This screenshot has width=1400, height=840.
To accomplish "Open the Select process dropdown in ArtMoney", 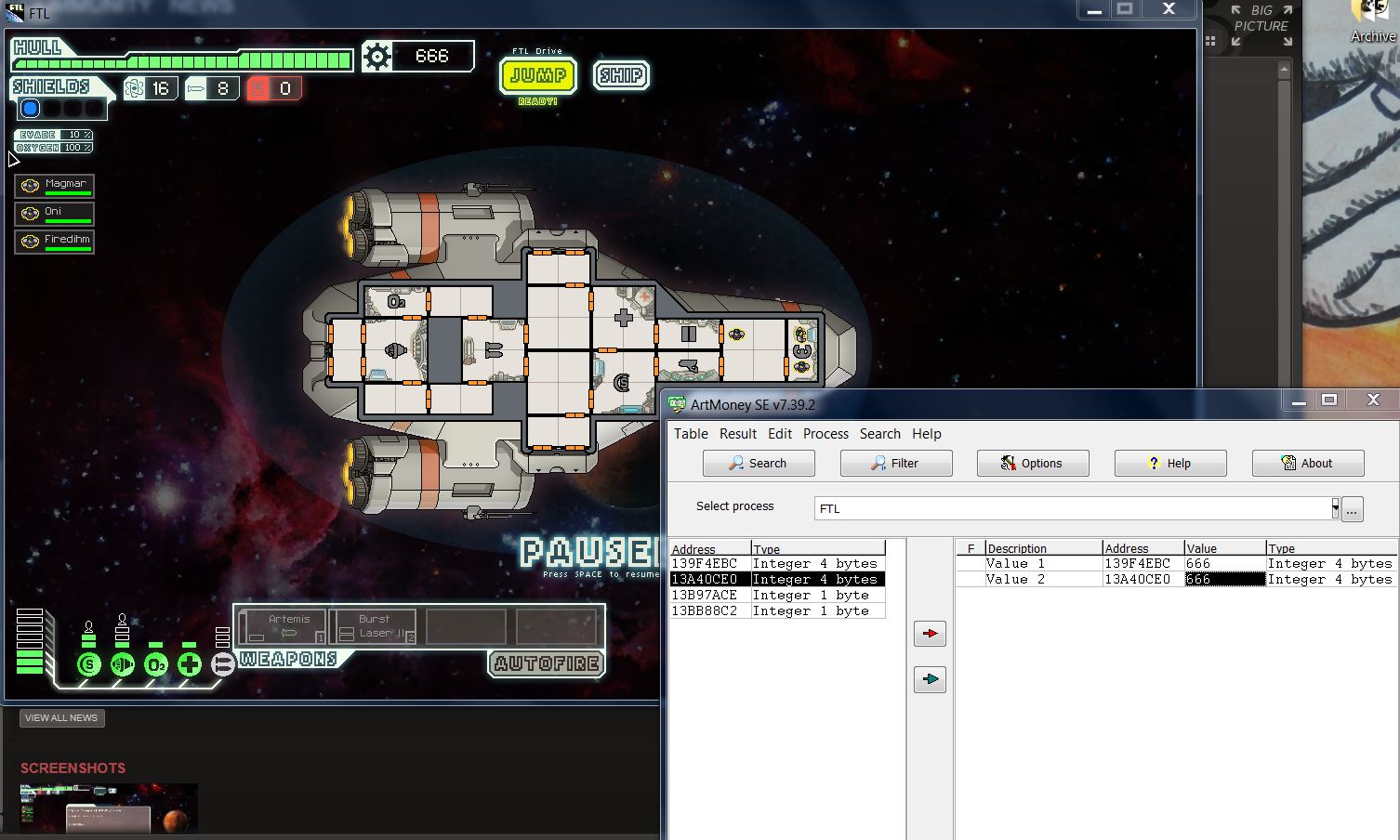I will [x=1335, y=508].
